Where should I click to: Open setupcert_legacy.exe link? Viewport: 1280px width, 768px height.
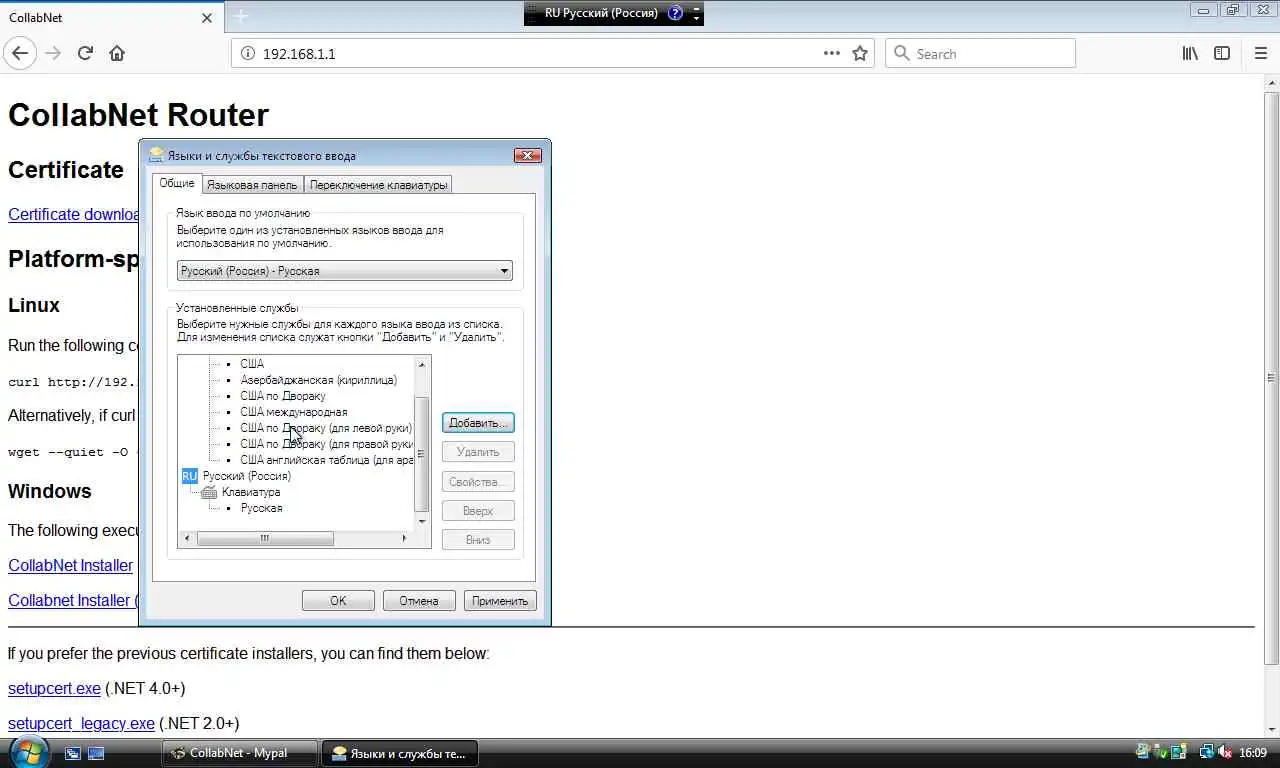point(81,723)
